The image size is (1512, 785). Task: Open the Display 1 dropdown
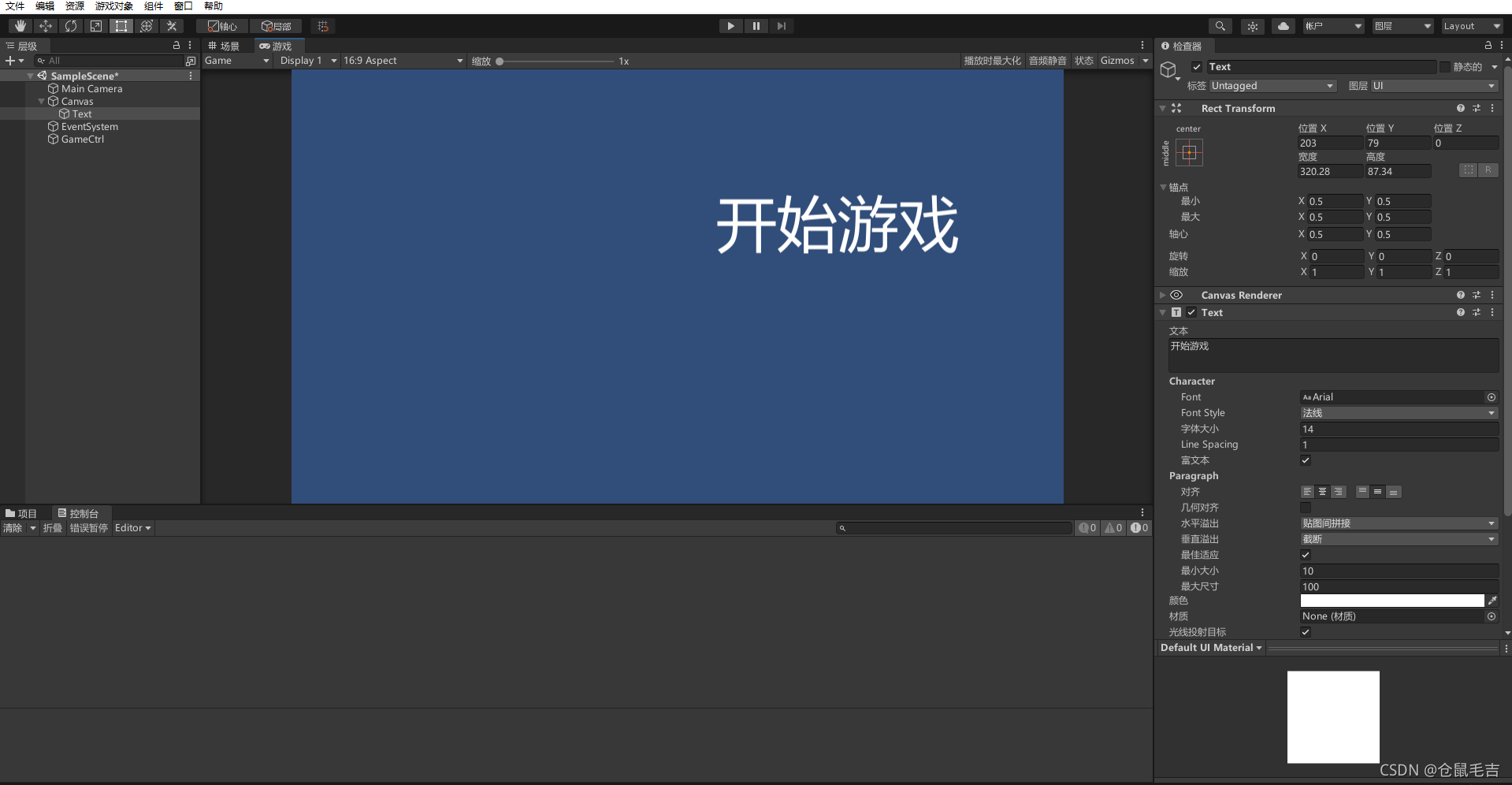[x=307, y=61]
